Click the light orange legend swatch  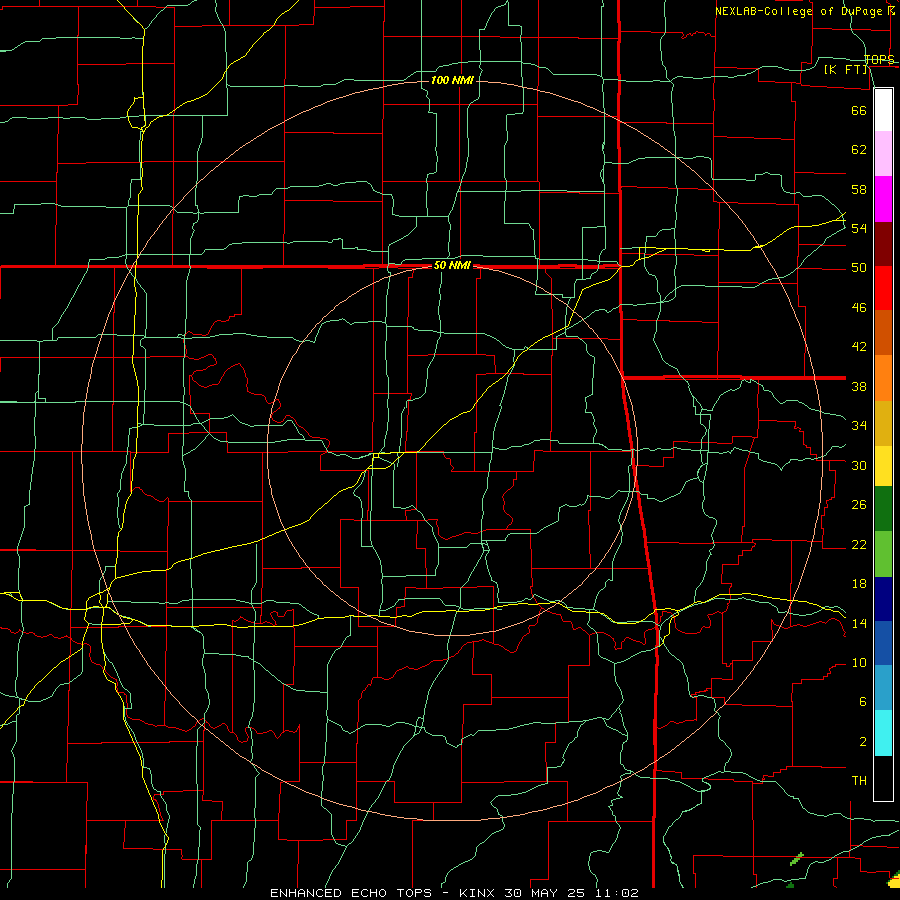pyautogui.click(x=883, y=378)
